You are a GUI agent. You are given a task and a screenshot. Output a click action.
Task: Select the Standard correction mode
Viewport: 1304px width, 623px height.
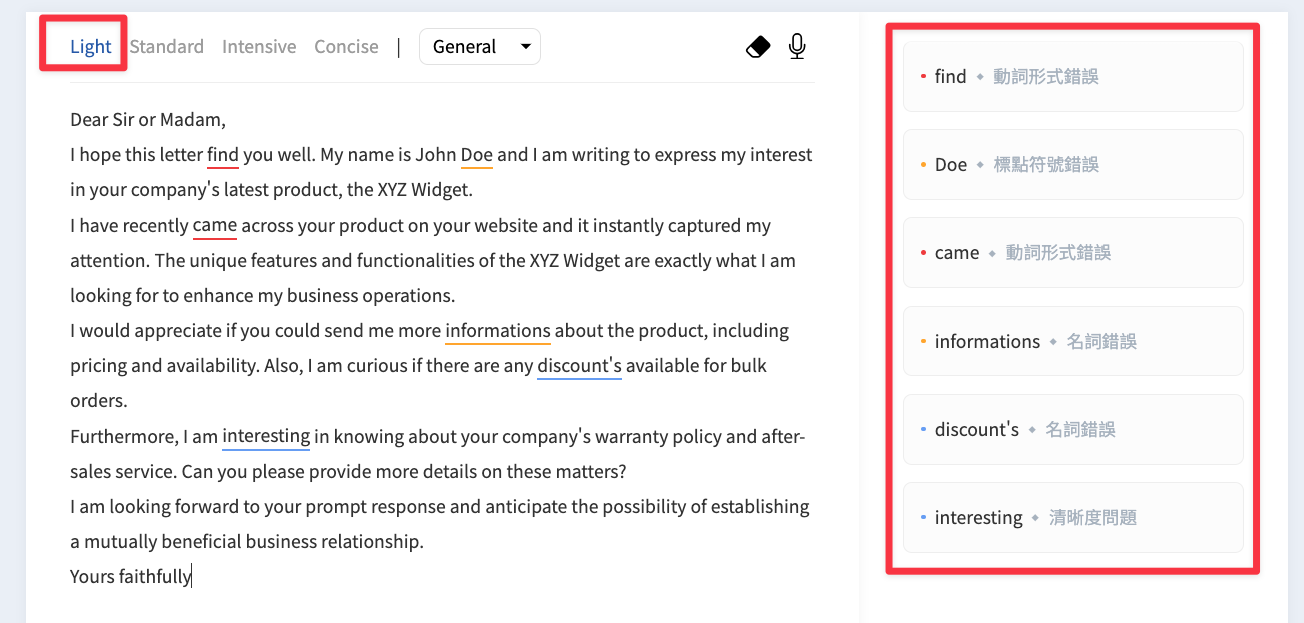[x=166, y=46]
